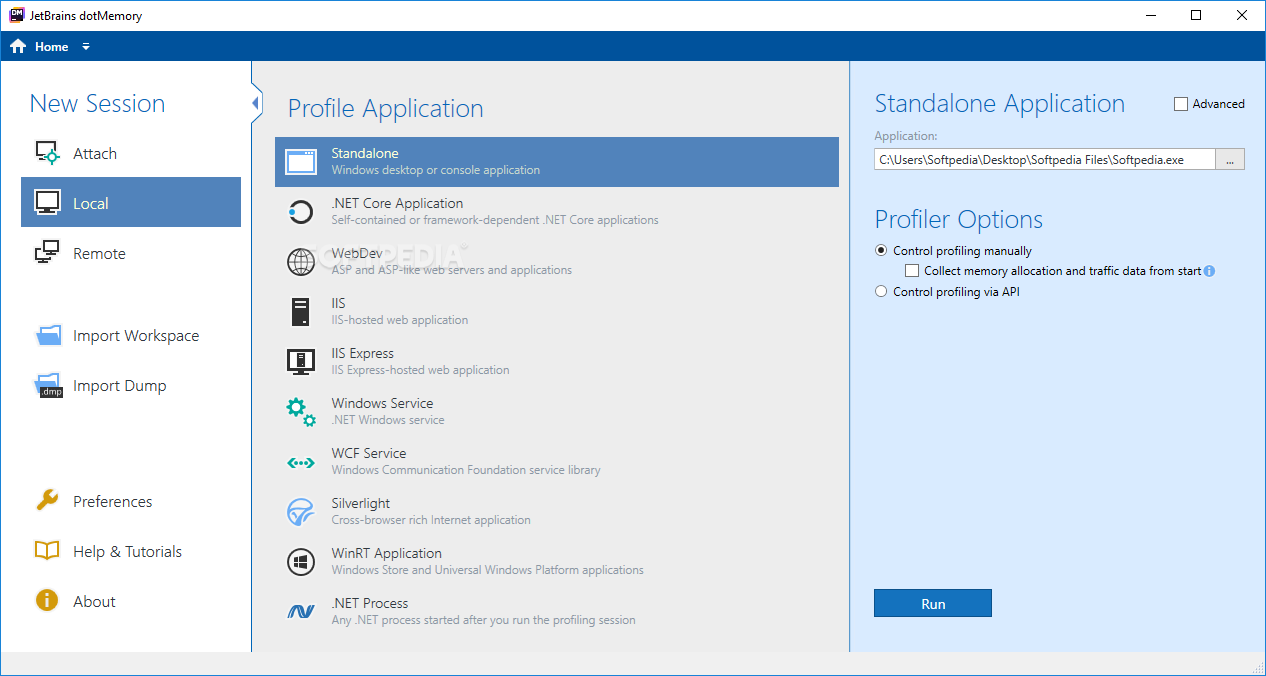The width and height of the screenshot is (1266, 676).
Task: Choose Windows Service profile type
Action: 557,412
